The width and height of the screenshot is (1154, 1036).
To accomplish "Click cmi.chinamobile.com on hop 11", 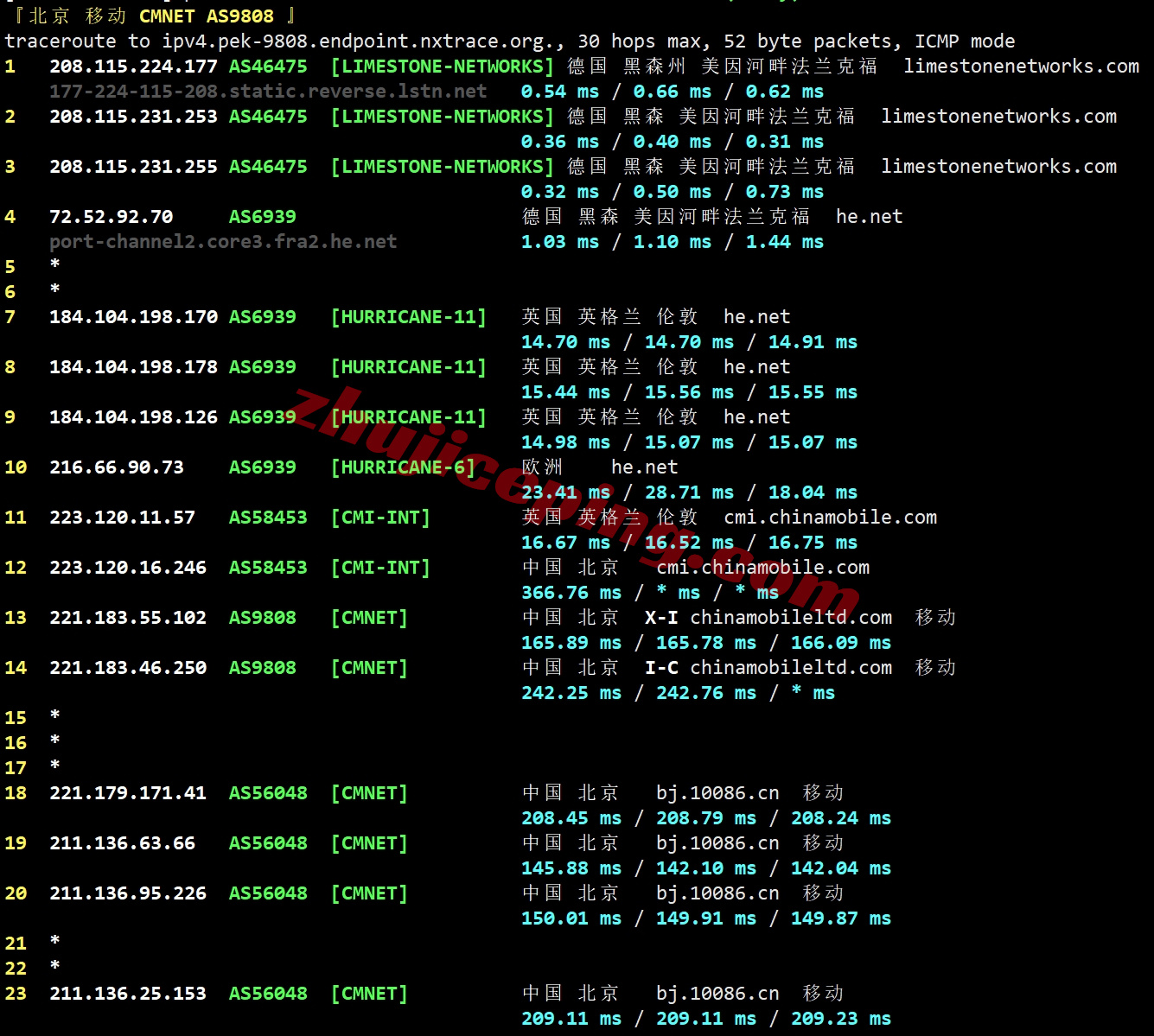I will 831,518.
